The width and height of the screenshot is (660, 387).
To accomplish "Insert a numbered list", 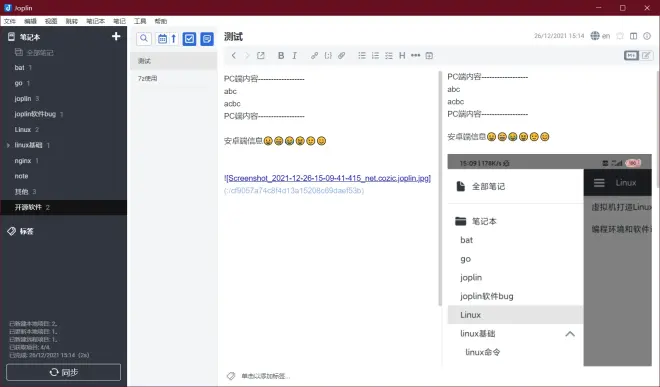I will 375,56.
